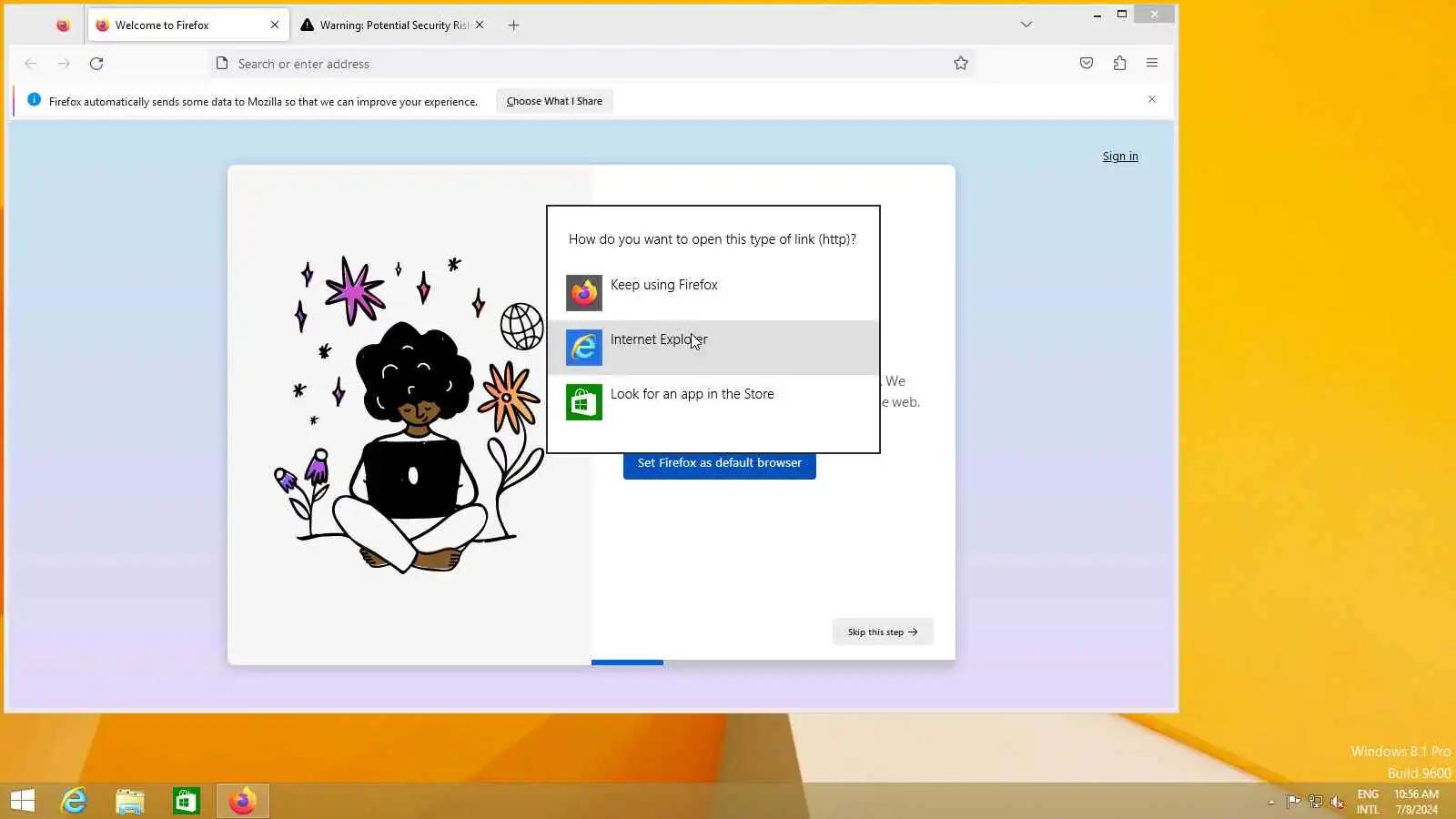Close the Potential Security Risk tab

(x=480, y=25)
